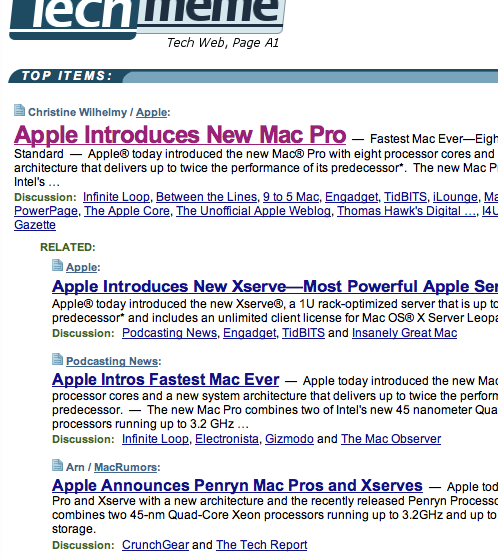Click the 'Tech Web, Page A1' tagline

(223, 43)
